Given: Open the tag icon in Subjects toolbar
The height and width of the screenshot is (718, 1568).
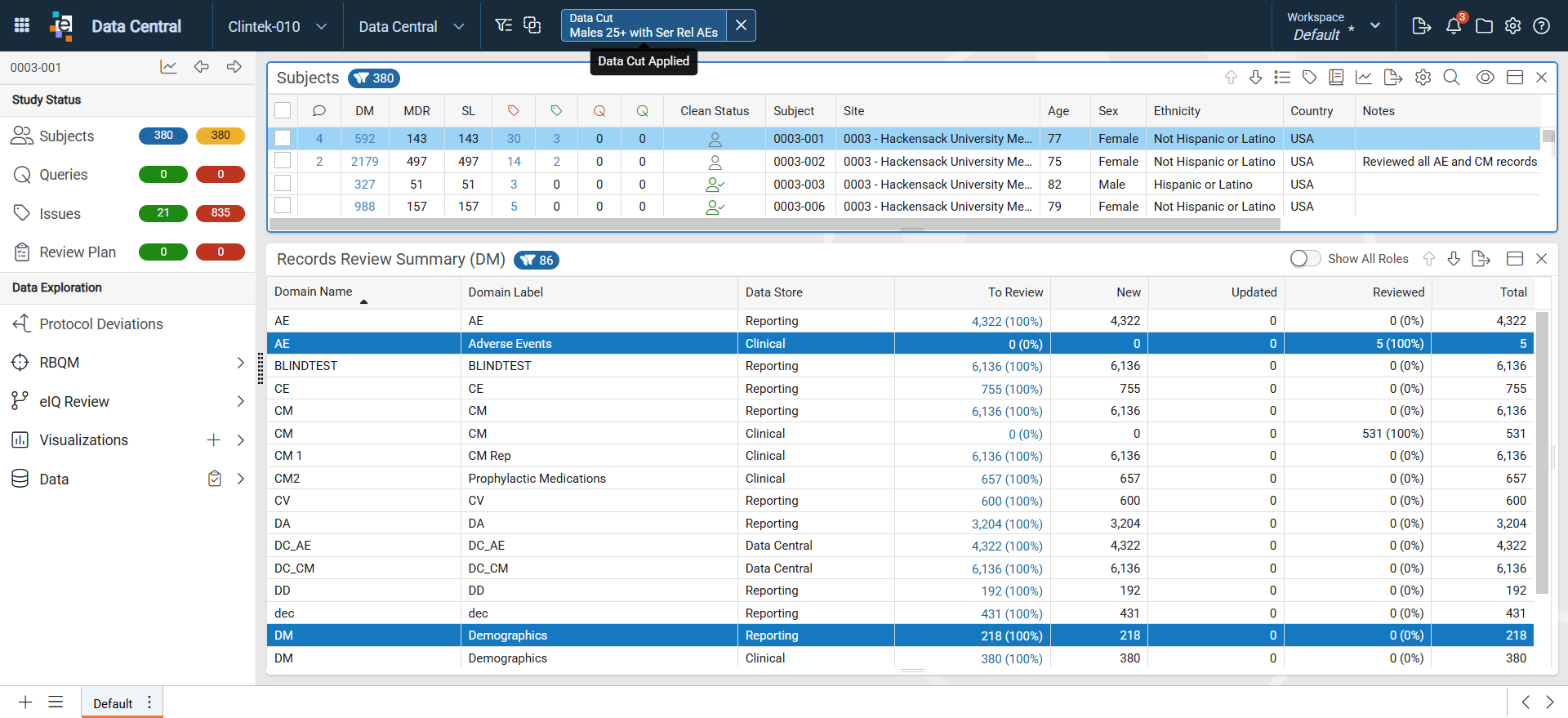Looking at the screenshot, I should tap(1309, 78).
